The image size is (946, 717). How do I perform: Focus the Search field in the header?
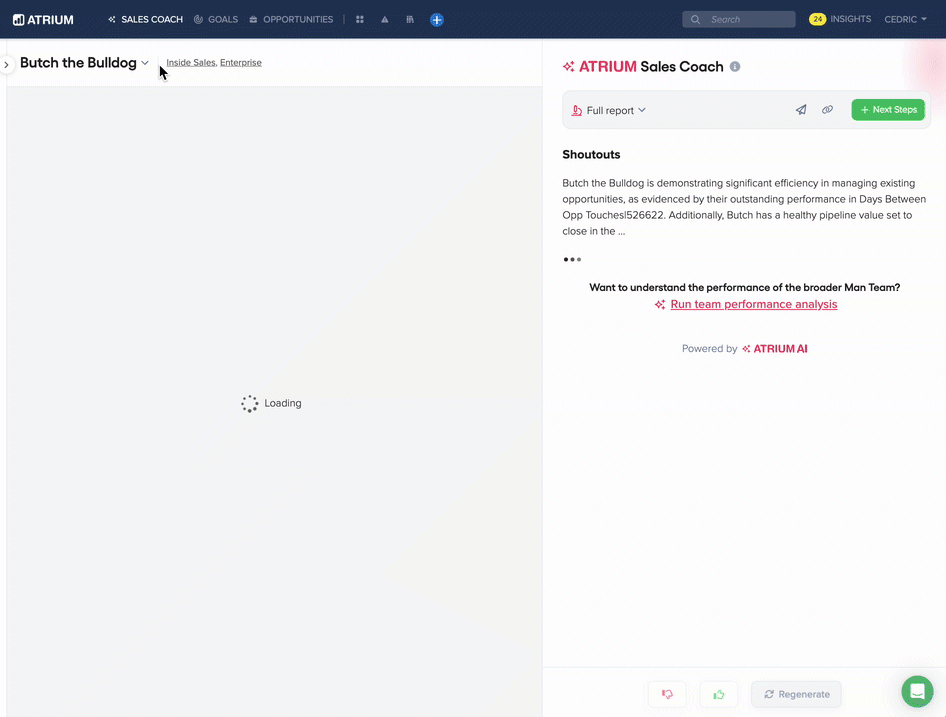coord(739,19)
